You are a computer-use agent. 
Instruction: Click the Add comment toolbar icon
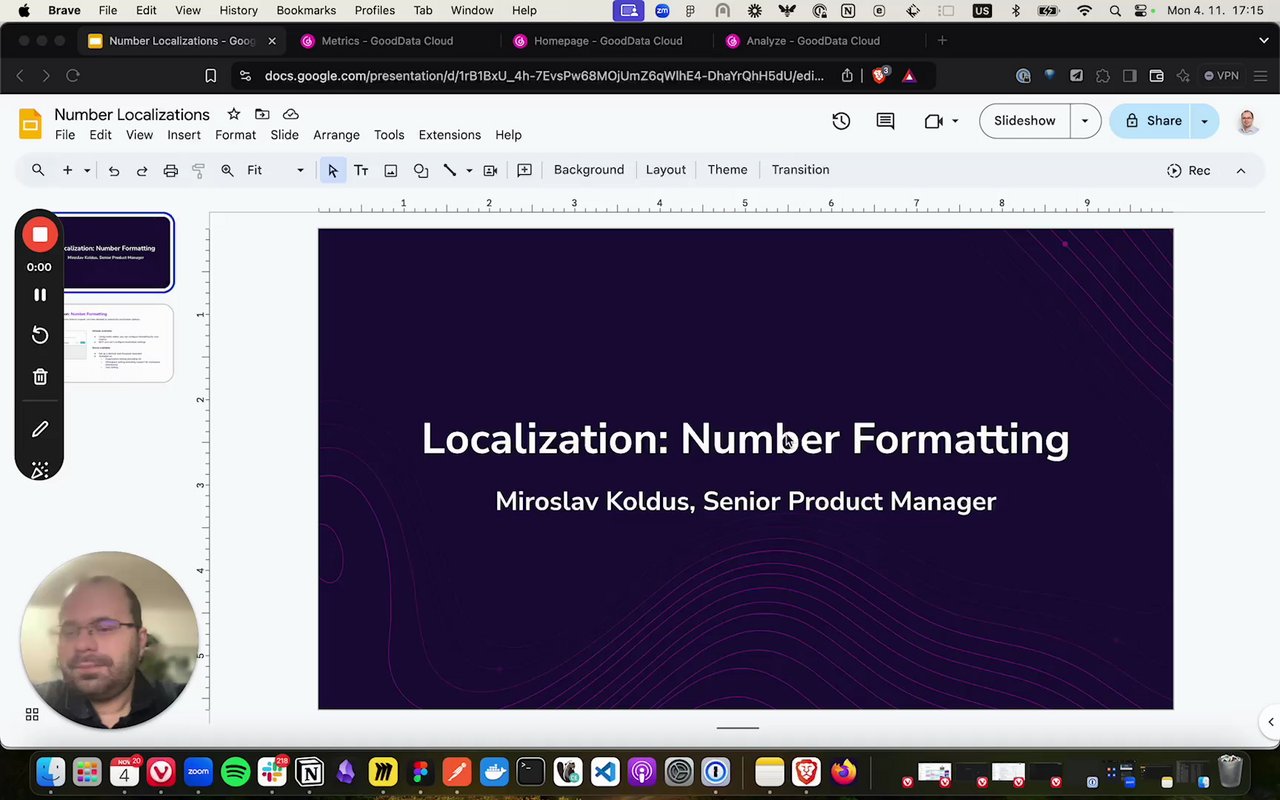coord(524,171)
